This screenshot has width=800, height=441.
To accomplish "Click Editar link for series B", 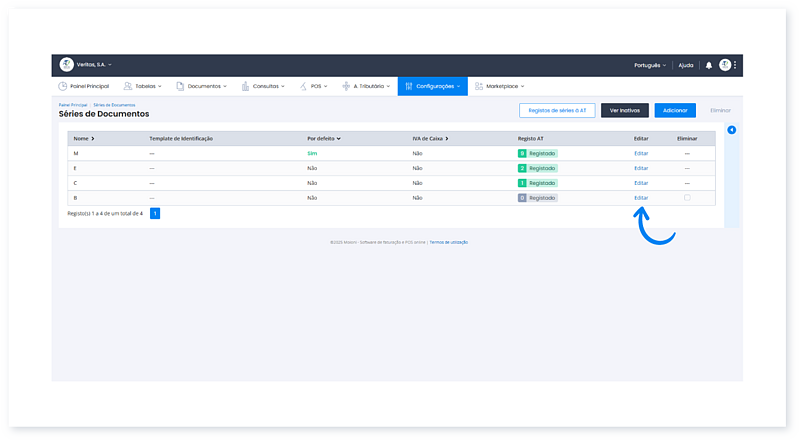I will pos(641,198).
